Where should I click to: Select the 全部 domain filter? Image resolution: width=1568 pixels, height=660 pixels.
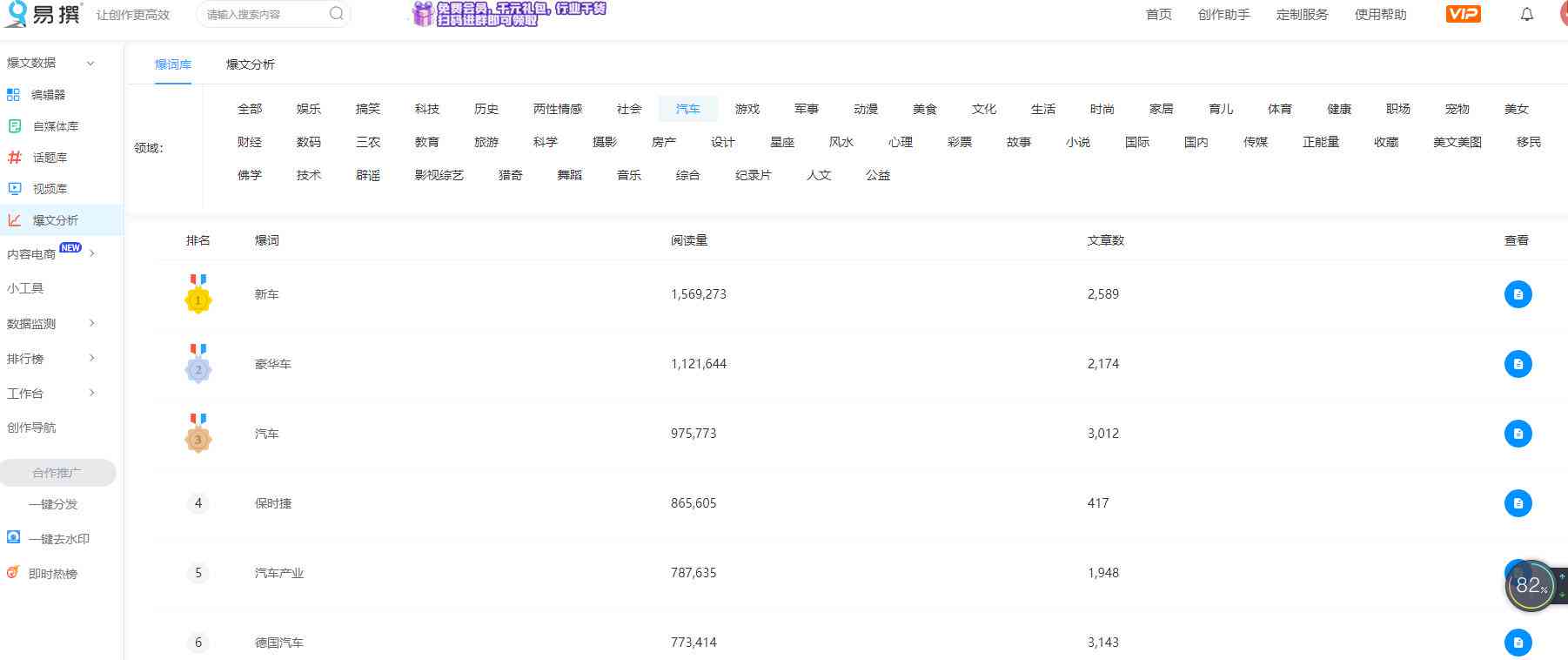tap(250, 109)
